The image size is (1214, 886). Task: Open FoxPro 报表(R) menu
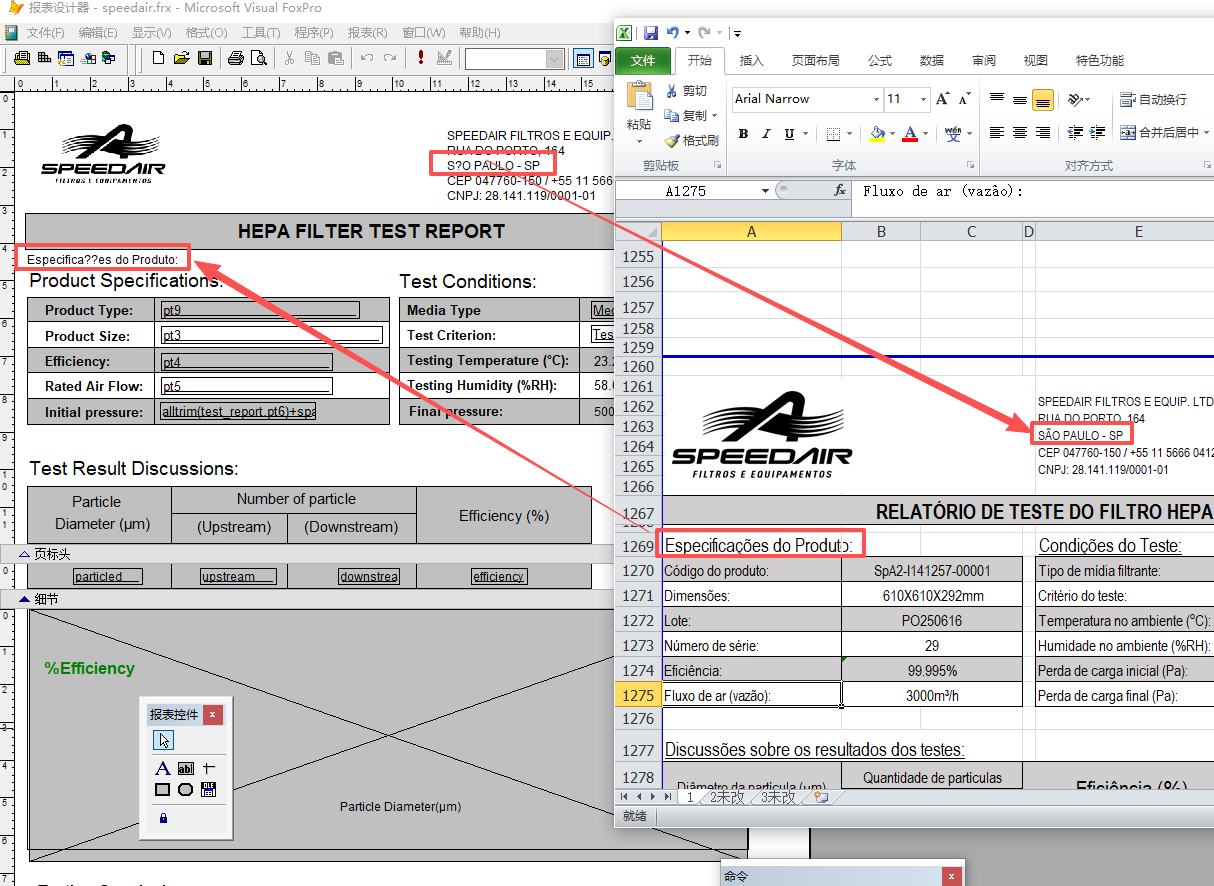point(368,33)
